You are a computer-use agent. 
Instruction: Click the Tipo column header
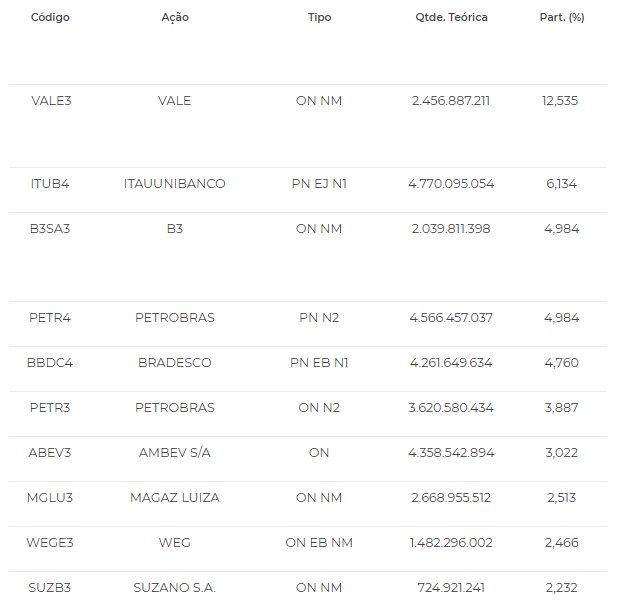coord(319,17)
